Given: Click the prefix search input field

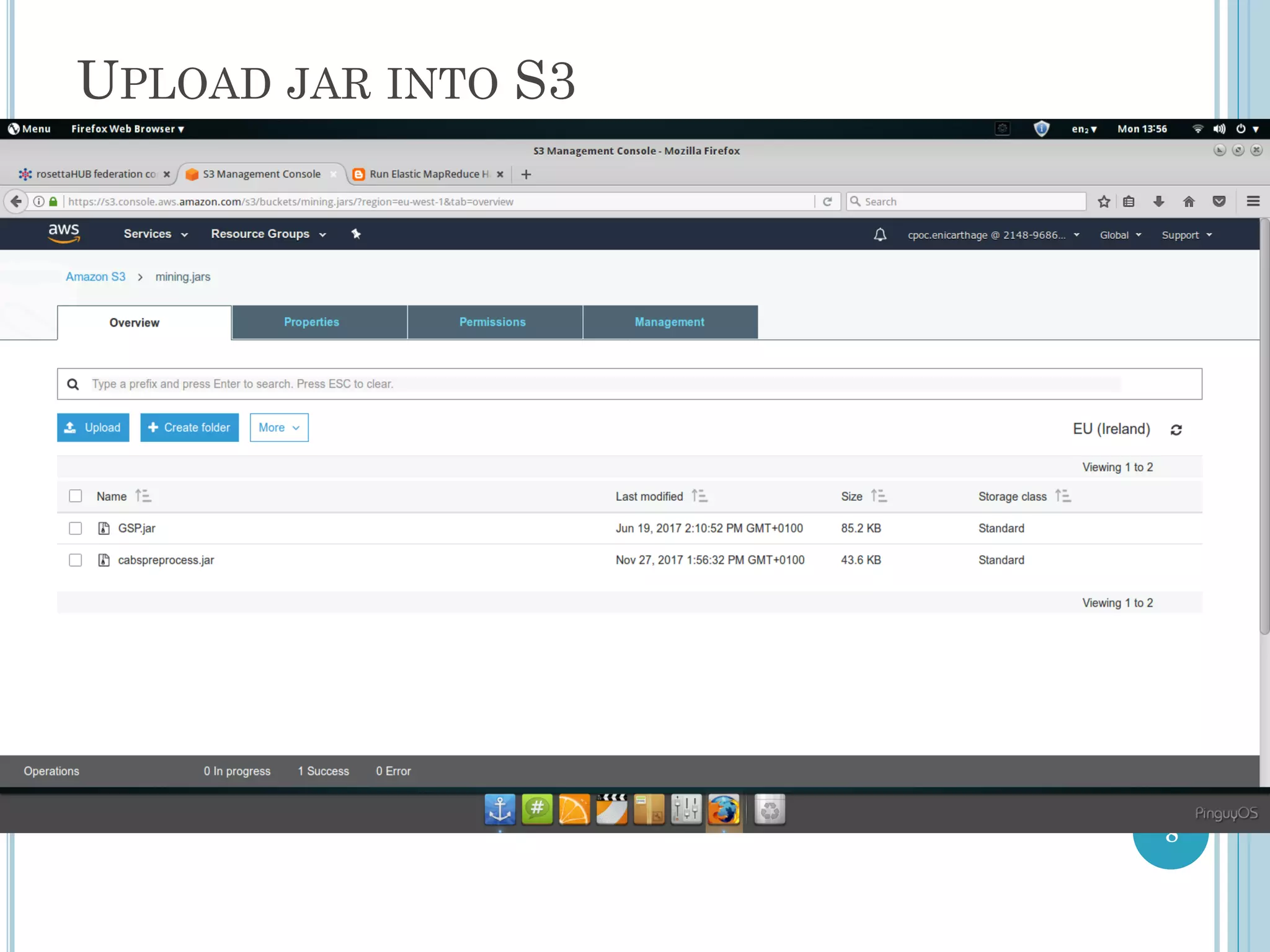Looking at the screenshot, I should pyautogui.click(x=629, y=384).
